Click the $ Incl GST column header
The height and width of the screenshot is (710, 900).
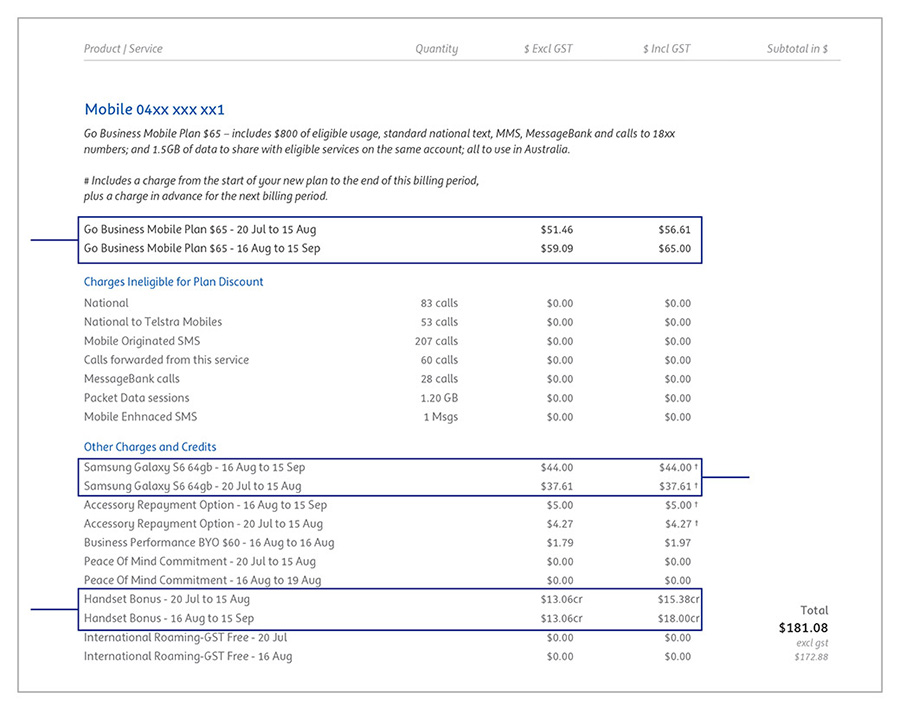tap(666, 49)
